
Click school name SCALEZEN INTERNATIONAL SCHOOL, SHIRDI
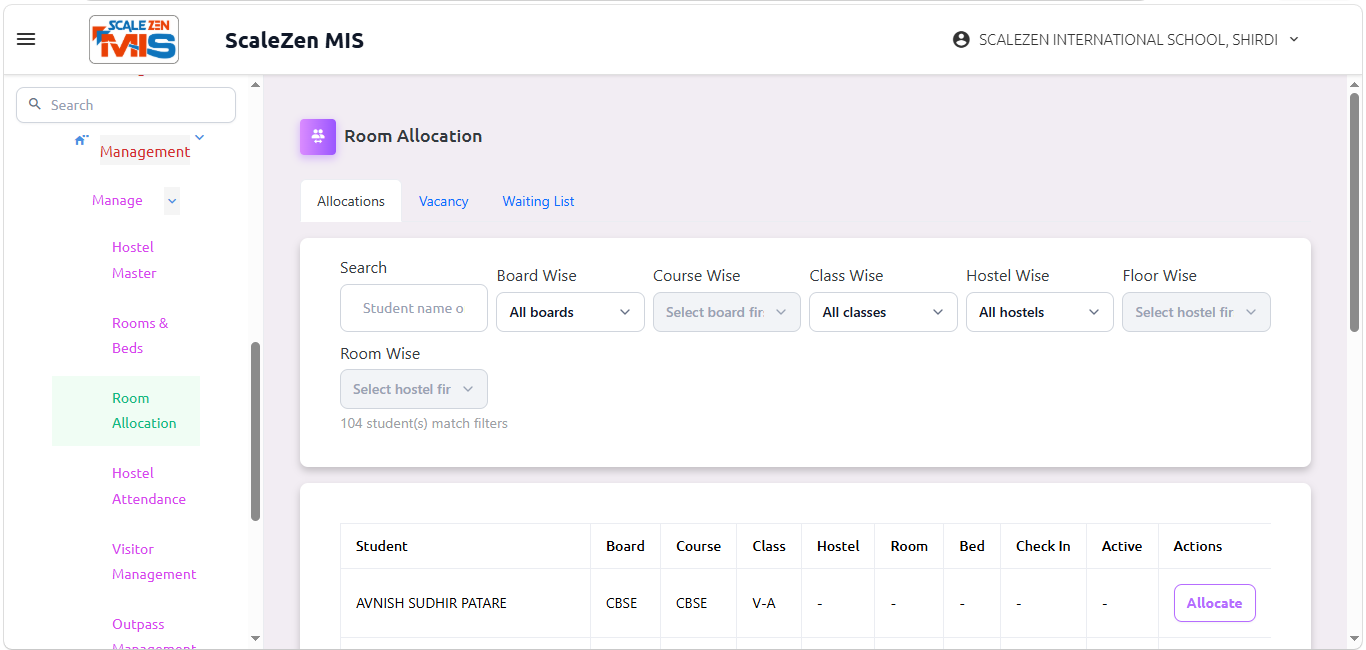[x=1128, y=40]
